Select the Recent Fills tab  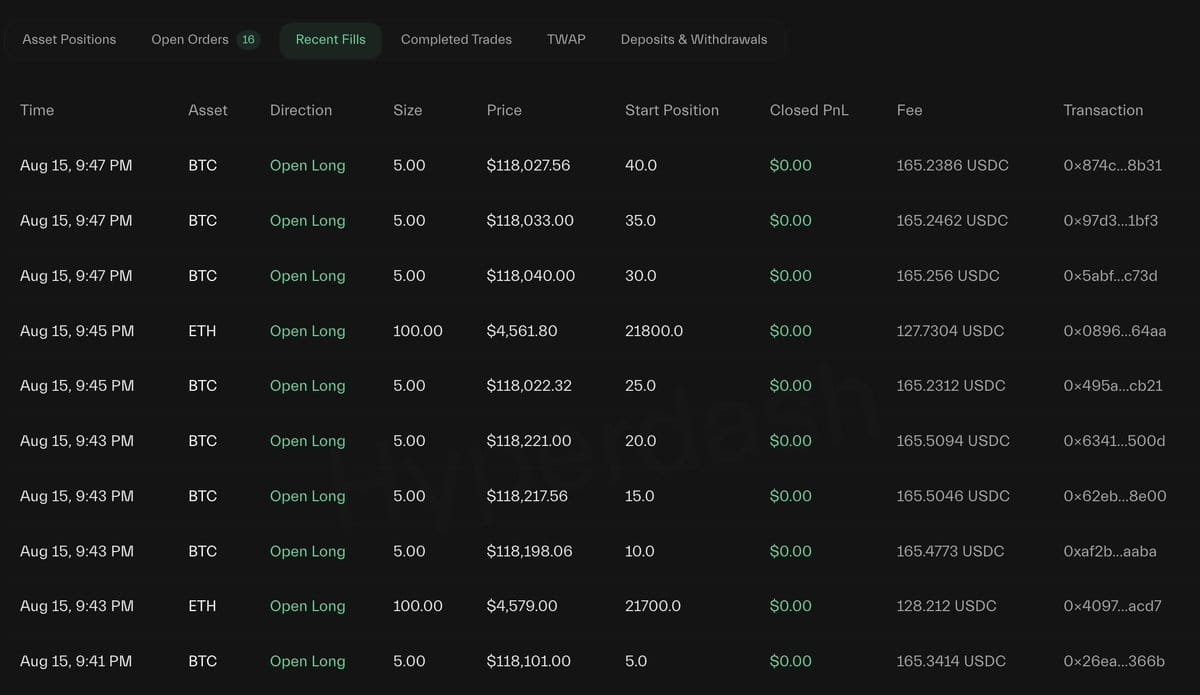tap(331, 40)
